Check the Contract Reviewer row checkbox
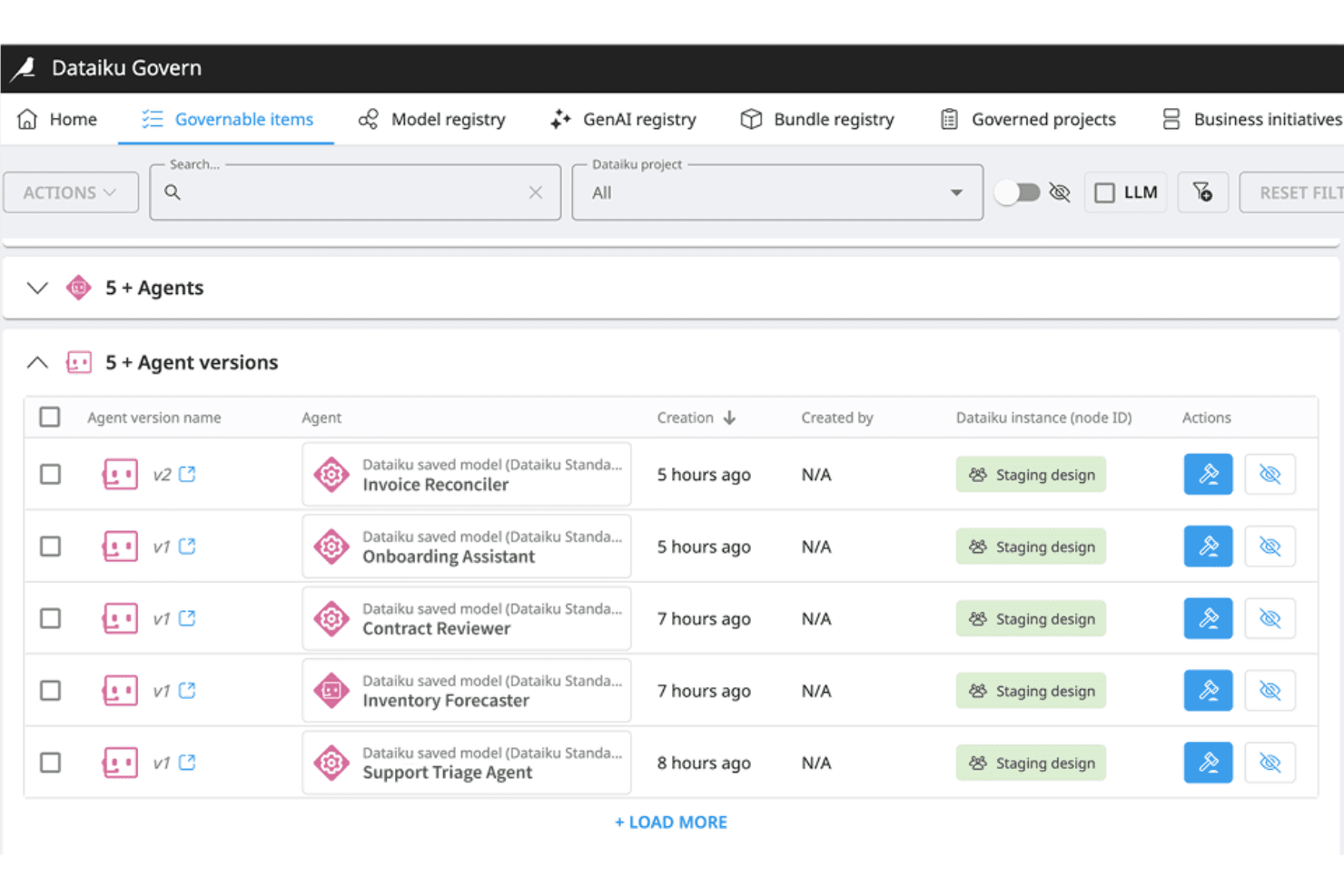The width and height of the screenshot is (1344, 896). tap(51, 618)
